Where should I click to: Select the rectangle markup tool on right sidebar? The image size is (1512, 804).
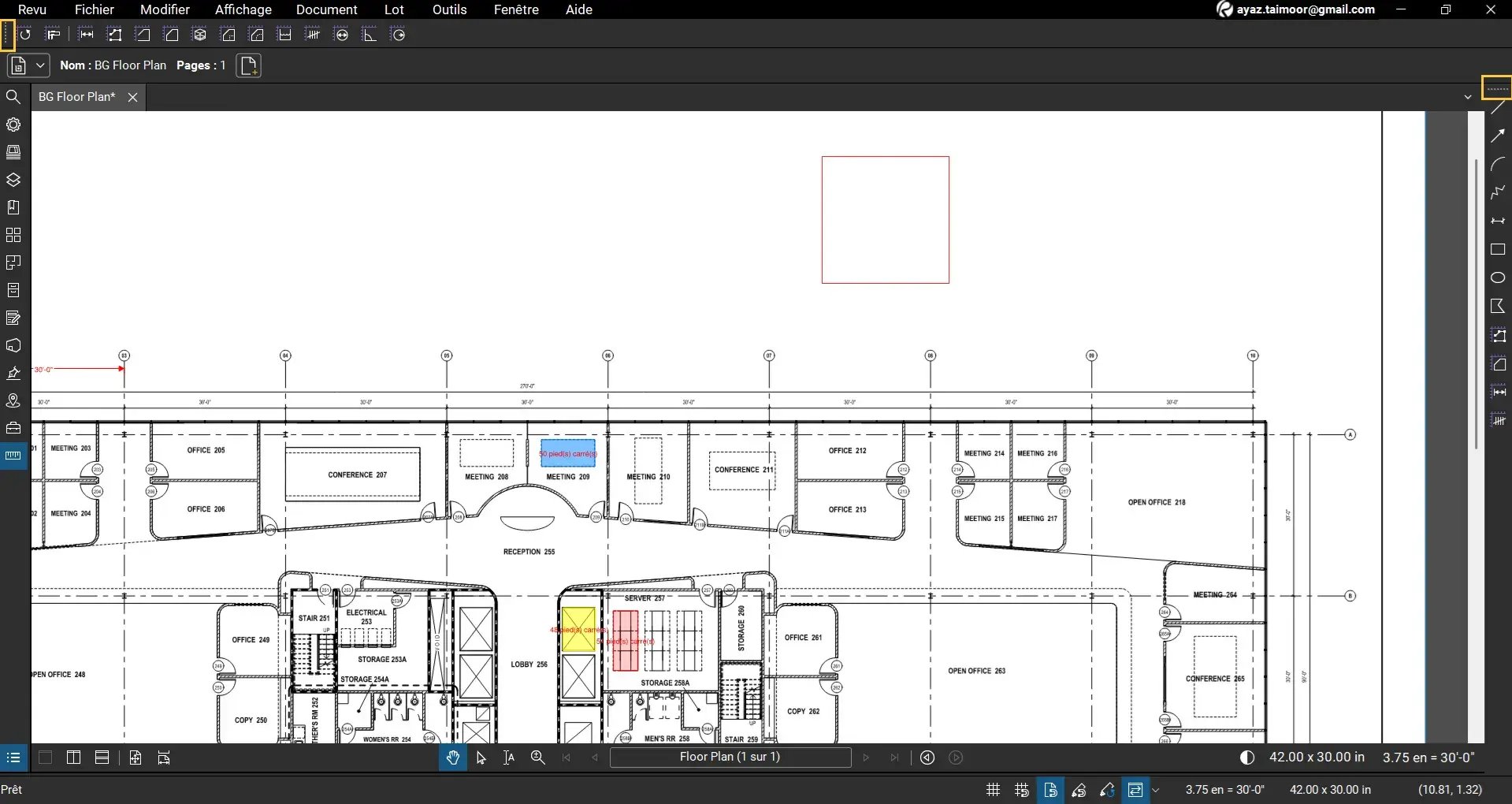tap(1499, 250)
